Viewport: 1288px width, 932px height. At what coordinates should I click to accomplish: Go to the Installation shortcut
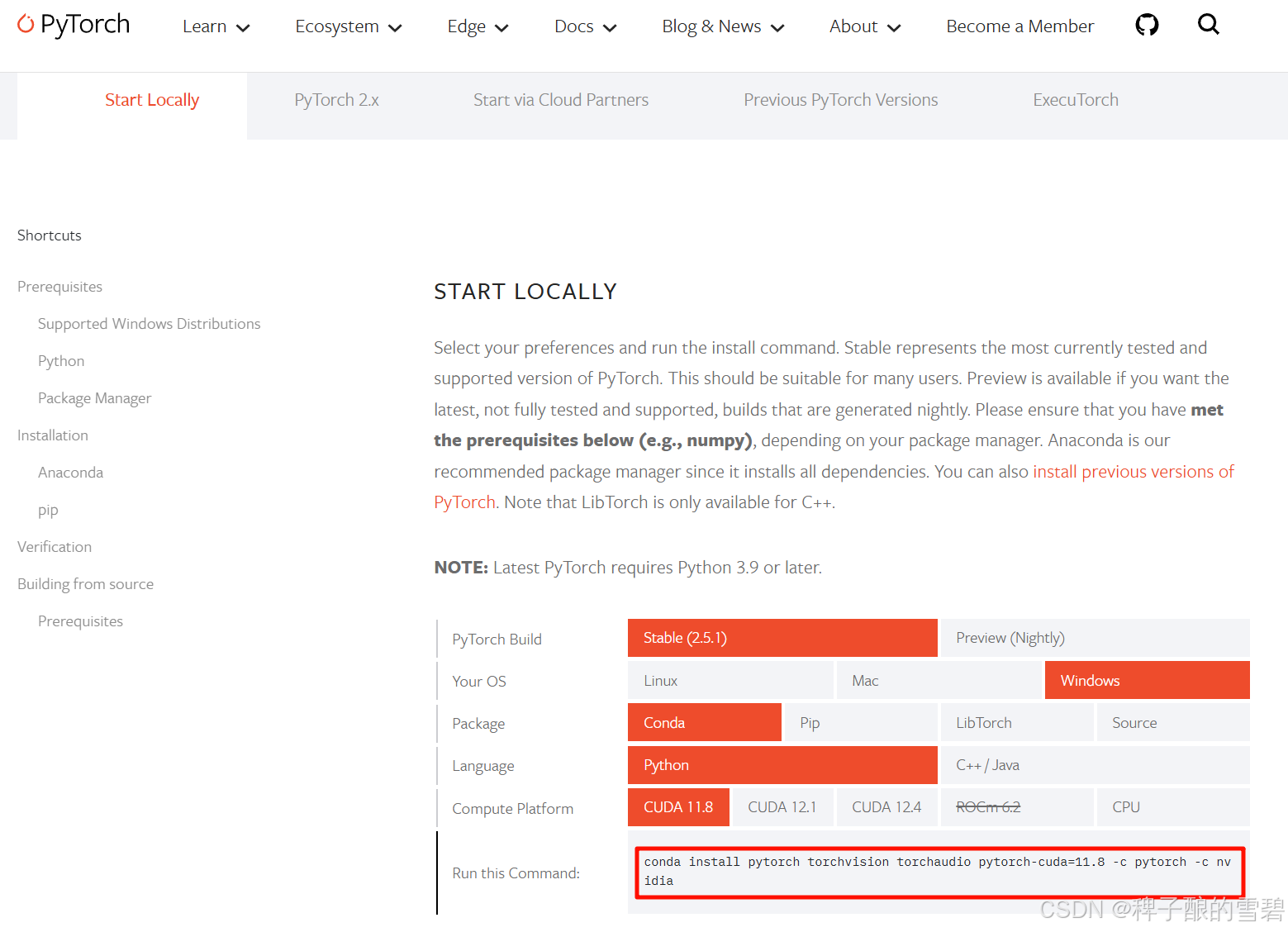[52, 435]
